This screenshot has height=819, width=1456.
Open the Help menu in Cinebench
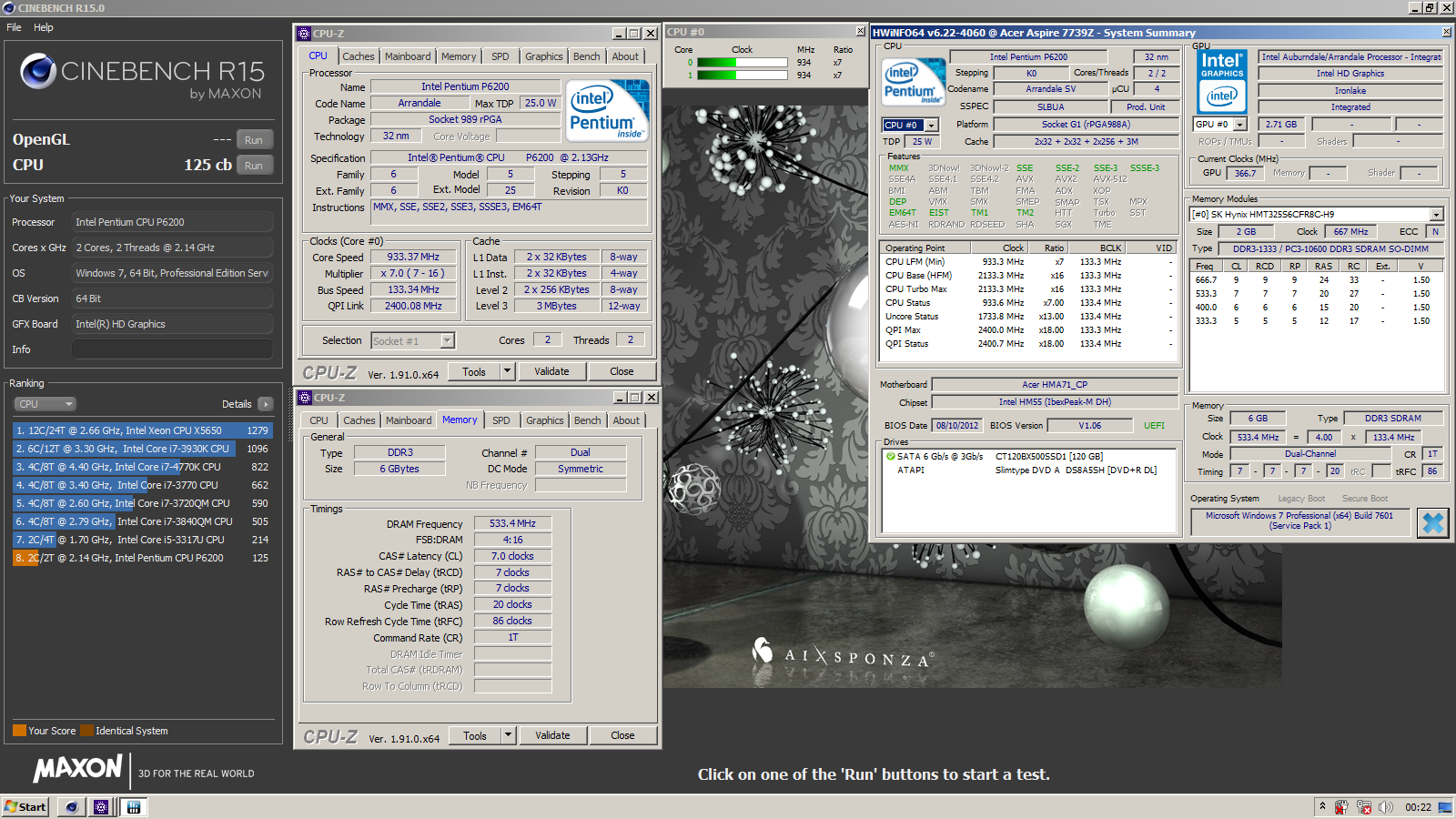click(x=44, y=27)
